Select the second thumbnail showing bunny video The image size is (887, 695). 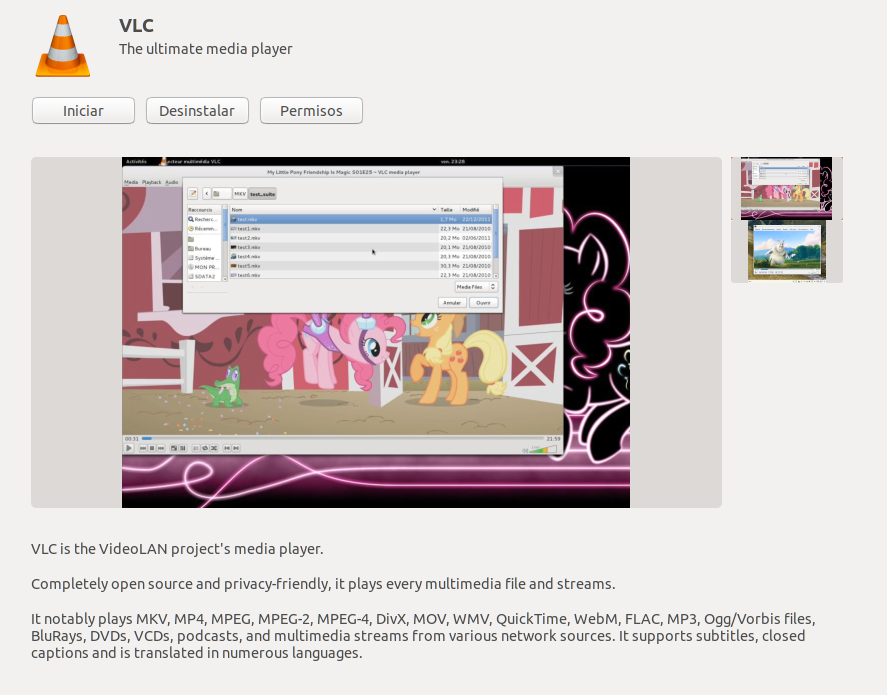pyautogui.click(x=786, y=252)
